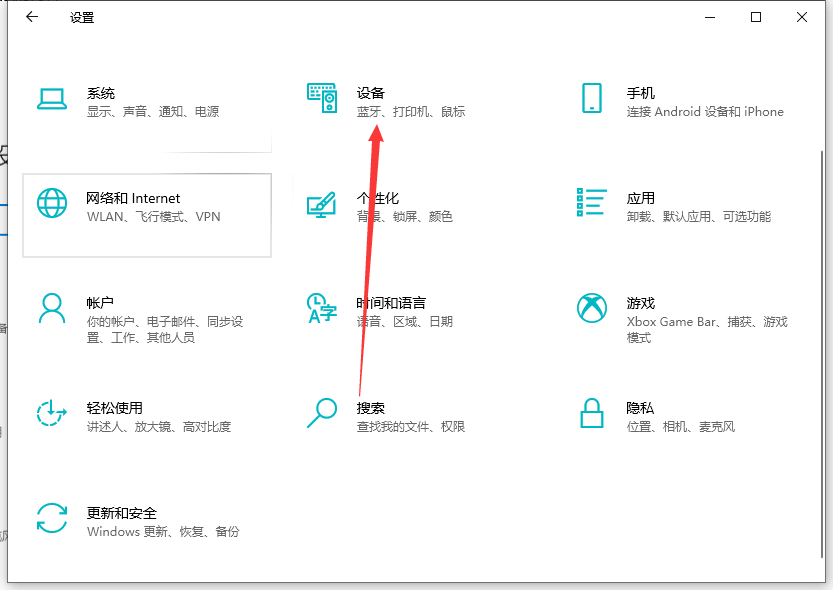
Task: Click the Apps (应用) list icon
Action: (592, 203)
